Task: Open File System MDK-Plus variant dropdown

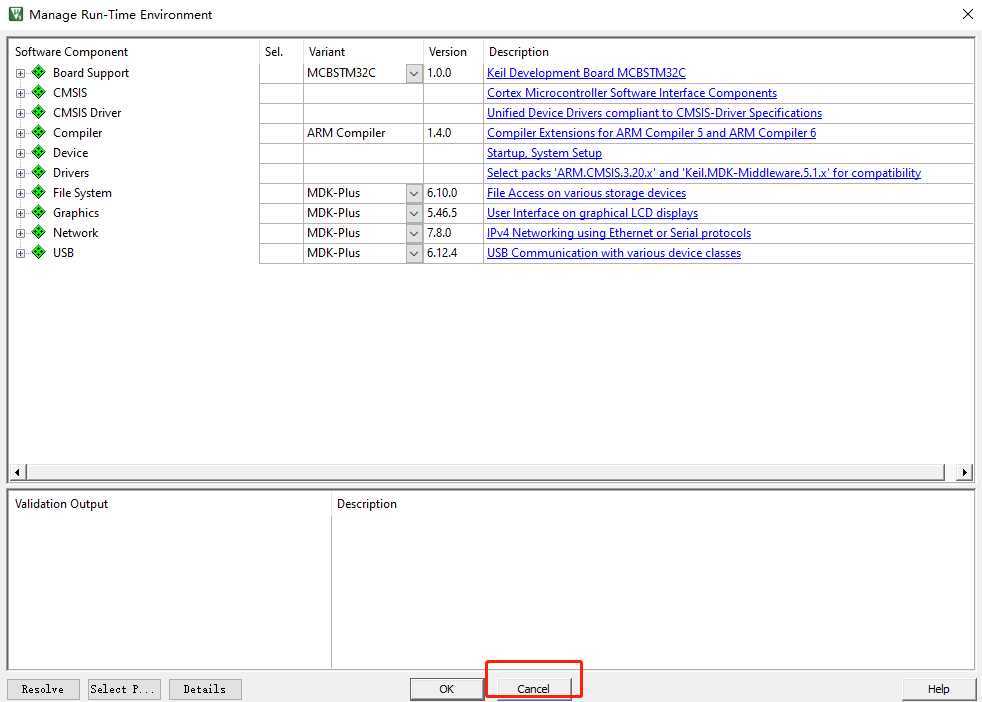Action: (414, 194)
